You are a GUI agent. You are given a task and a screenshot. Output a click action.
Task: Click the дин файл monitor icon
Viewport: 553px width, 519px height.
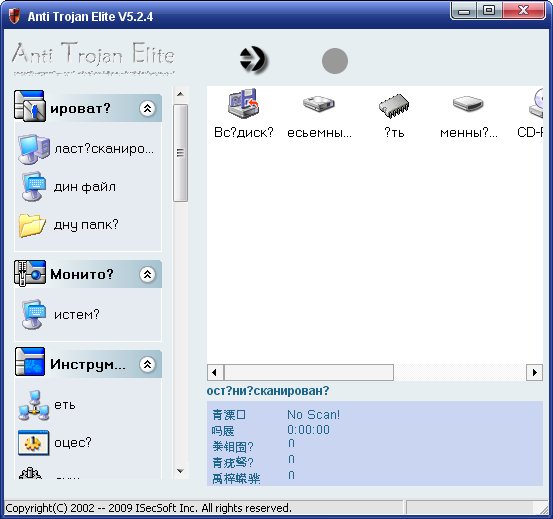click(34, 186)
